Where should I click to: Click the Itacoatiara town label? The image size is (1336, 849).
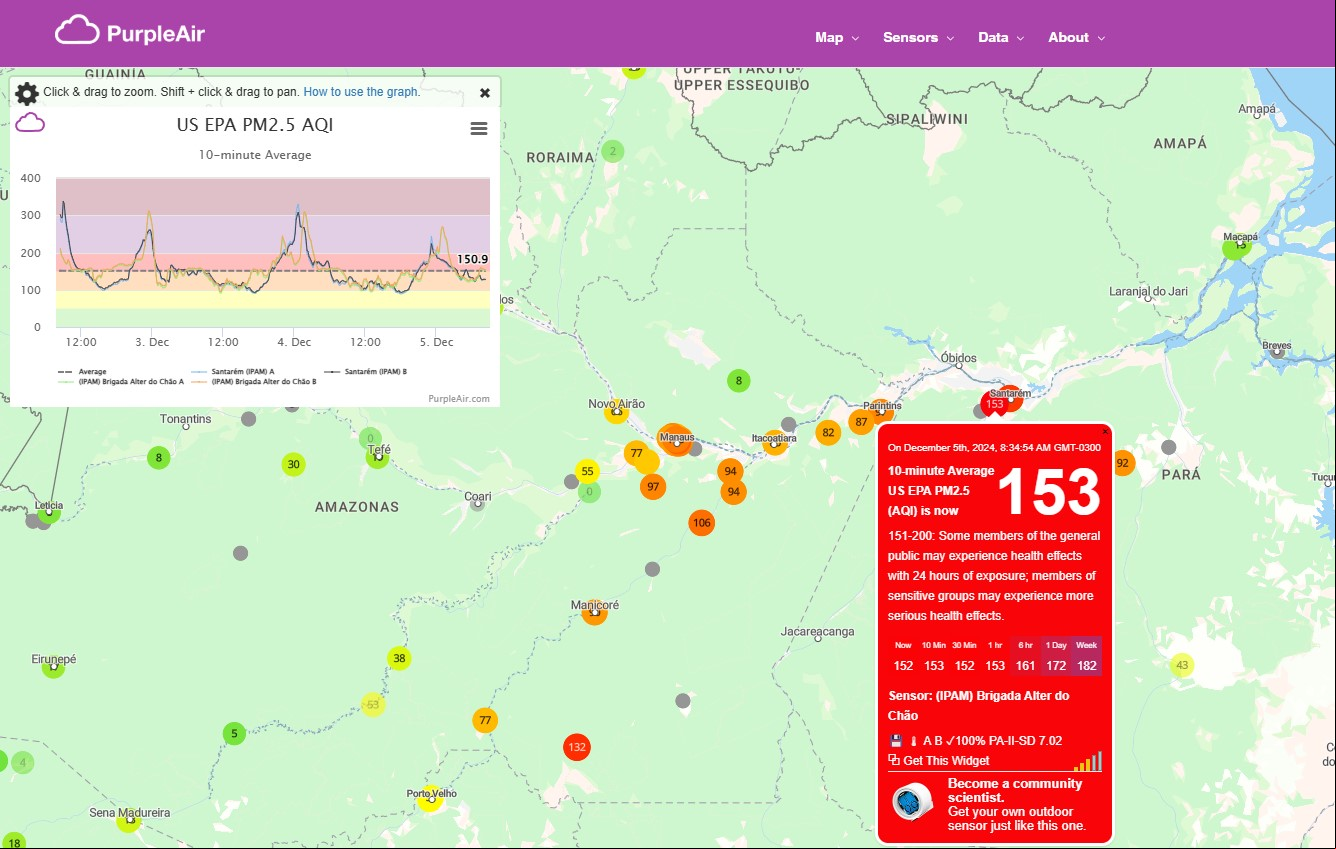click(x=774, y=439)
